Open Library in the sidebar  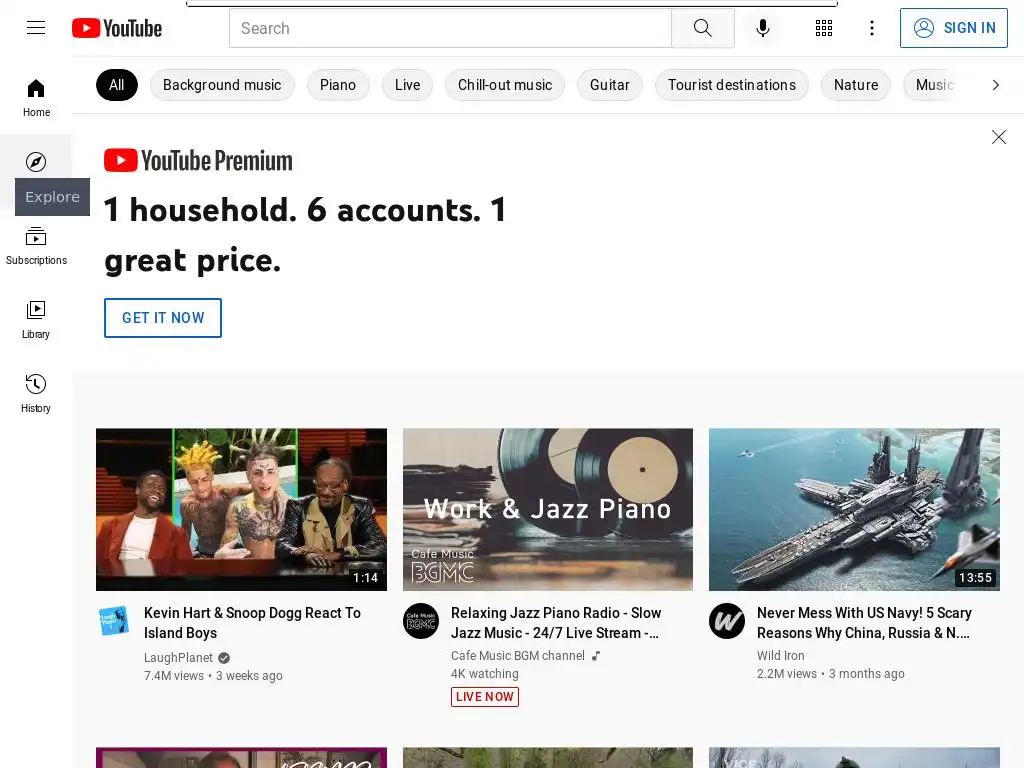[x=36, y=320]
